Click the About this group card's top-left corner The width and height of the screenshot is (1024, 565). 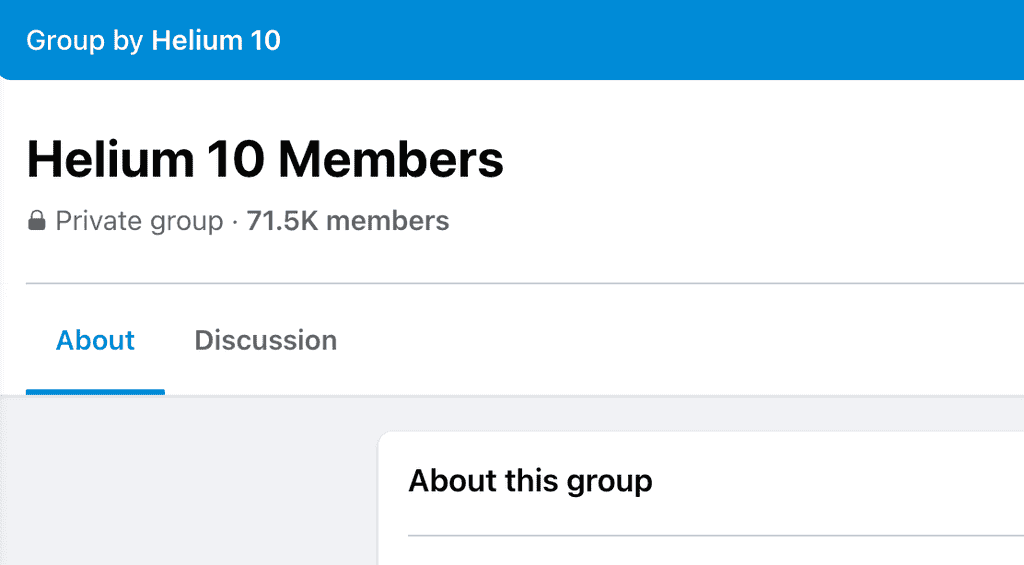pos(387,440)
